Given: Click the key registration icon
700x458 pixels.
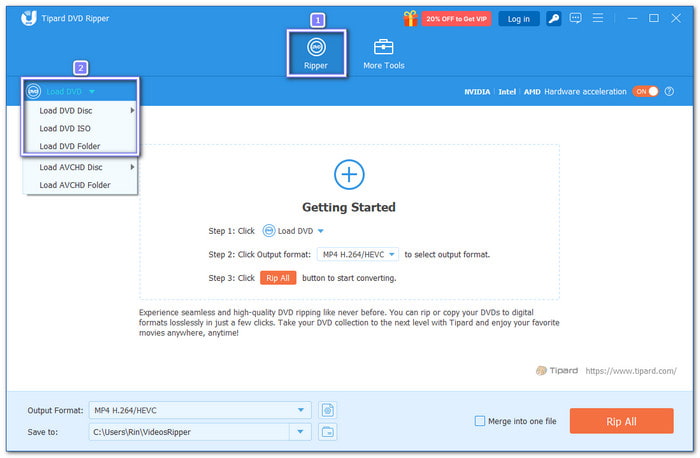Looking at the screenshot, I should (x=554, y=18).
